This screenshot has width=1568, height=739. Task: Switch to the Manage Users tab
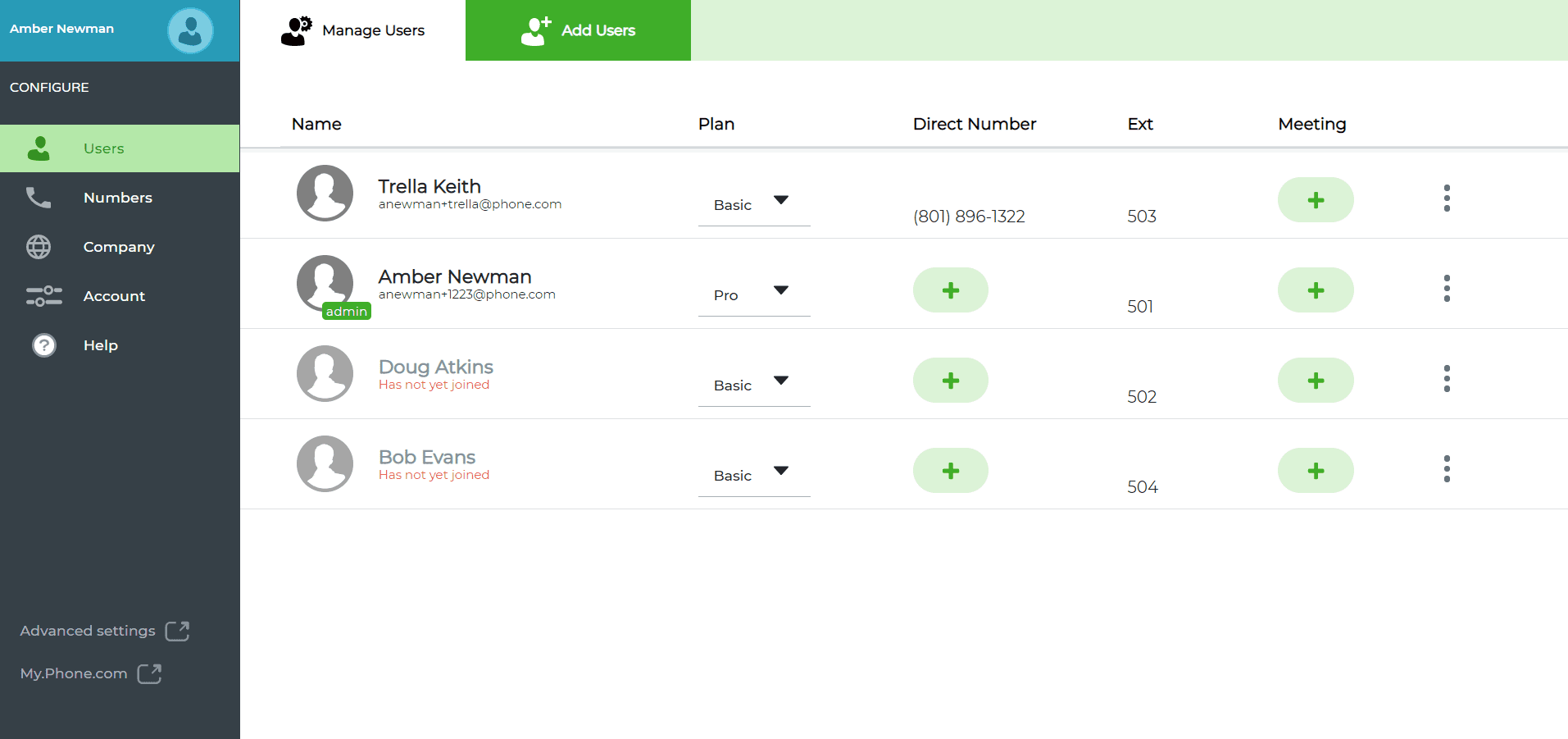pos(352,30)
